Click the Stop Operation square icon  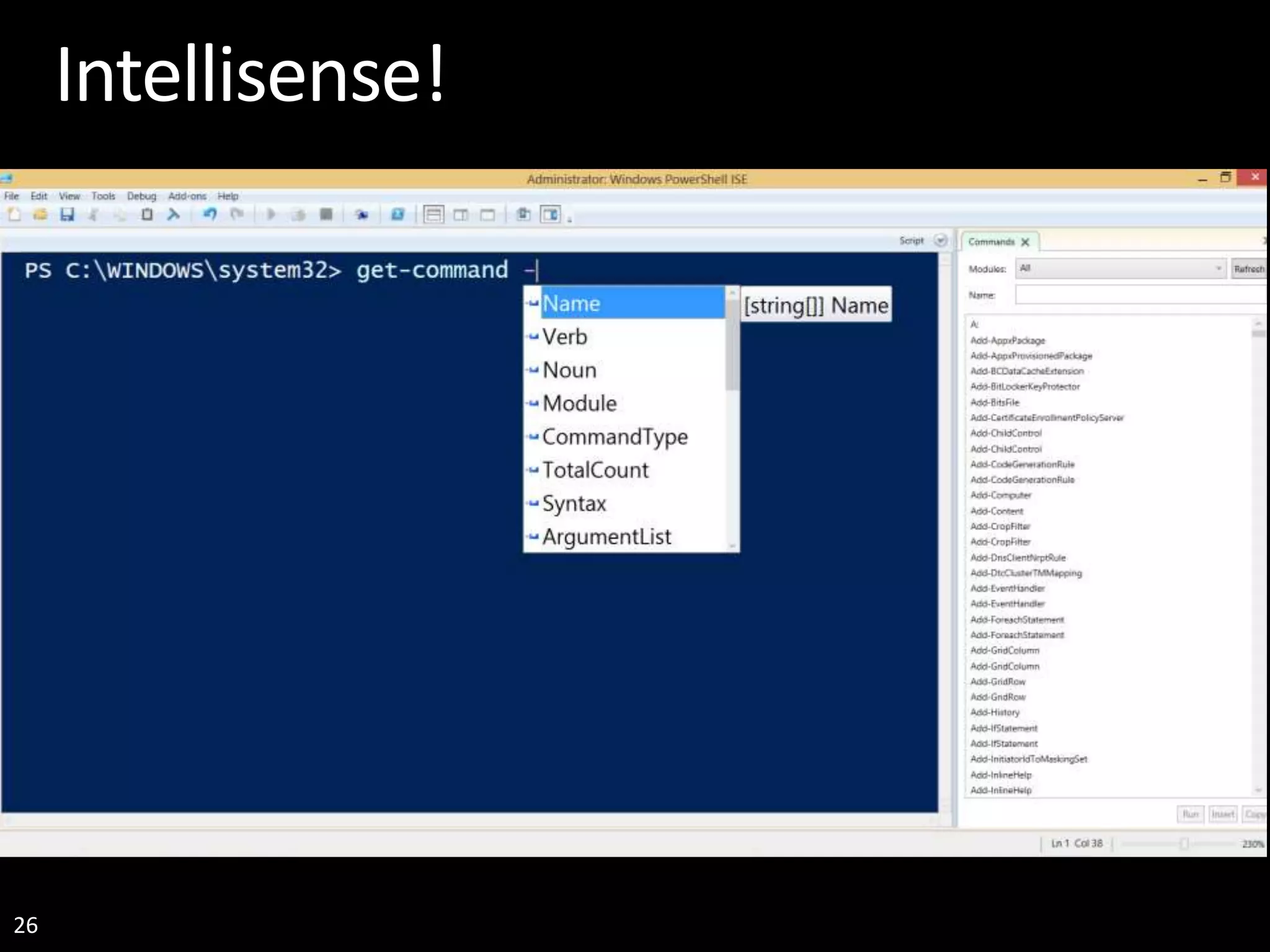coord(326,215)
